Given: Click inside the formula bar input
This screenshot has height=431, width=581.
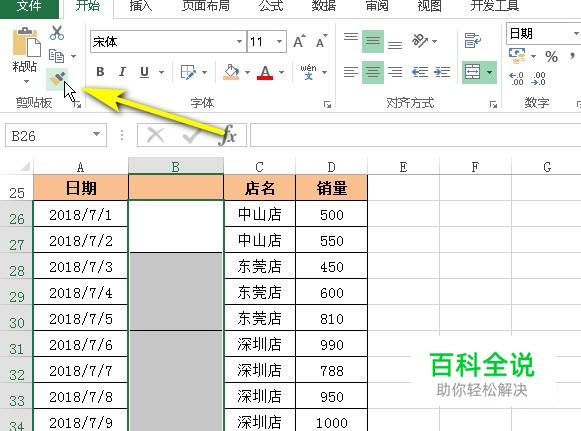Looking at the screenshot, I should tap(416, 135).
